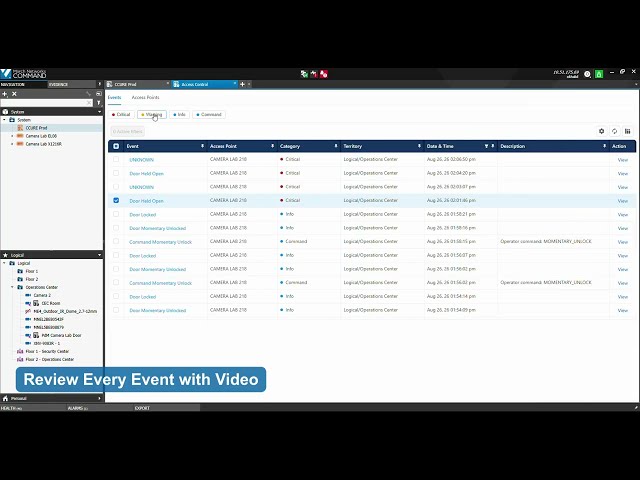This screenshot has width=640, height=480.
Task: Check the 01:58:15 Command Momentary Unlock checkbox
Action: click(116, 242)
